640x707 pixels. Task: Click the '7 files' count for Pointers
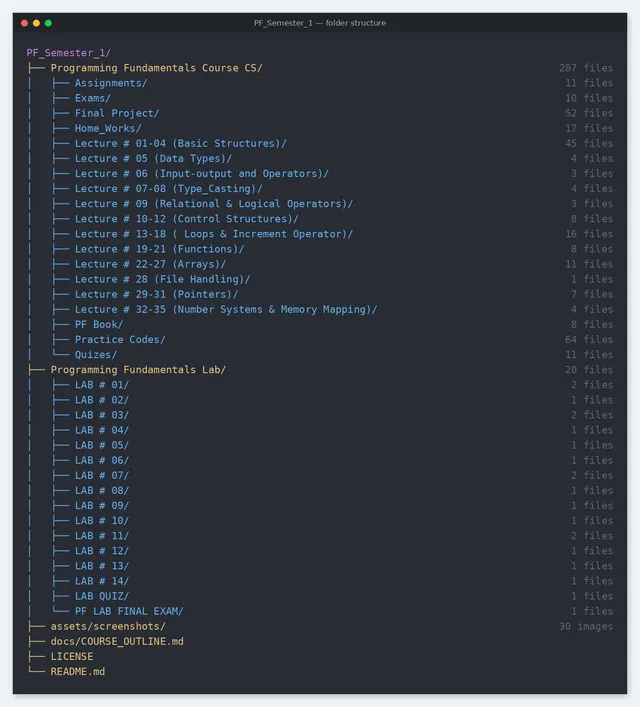pyautogui.click(x=592, y=294)
